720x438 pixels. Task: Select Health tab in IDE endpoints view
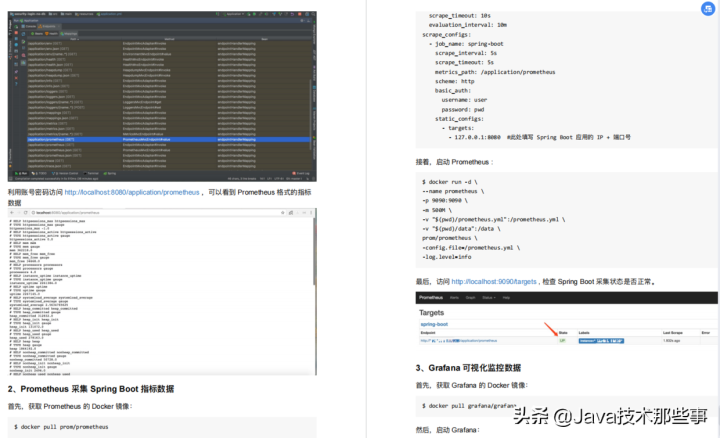pos(51,34)
